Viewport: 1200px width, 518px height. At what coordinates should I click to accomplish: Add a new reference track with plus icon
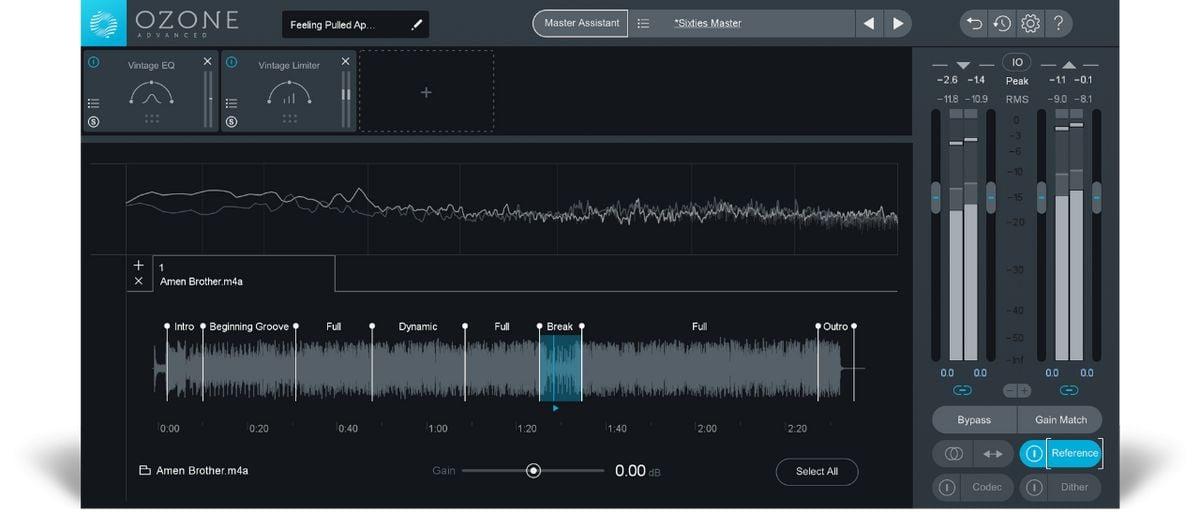coord(139,265)
